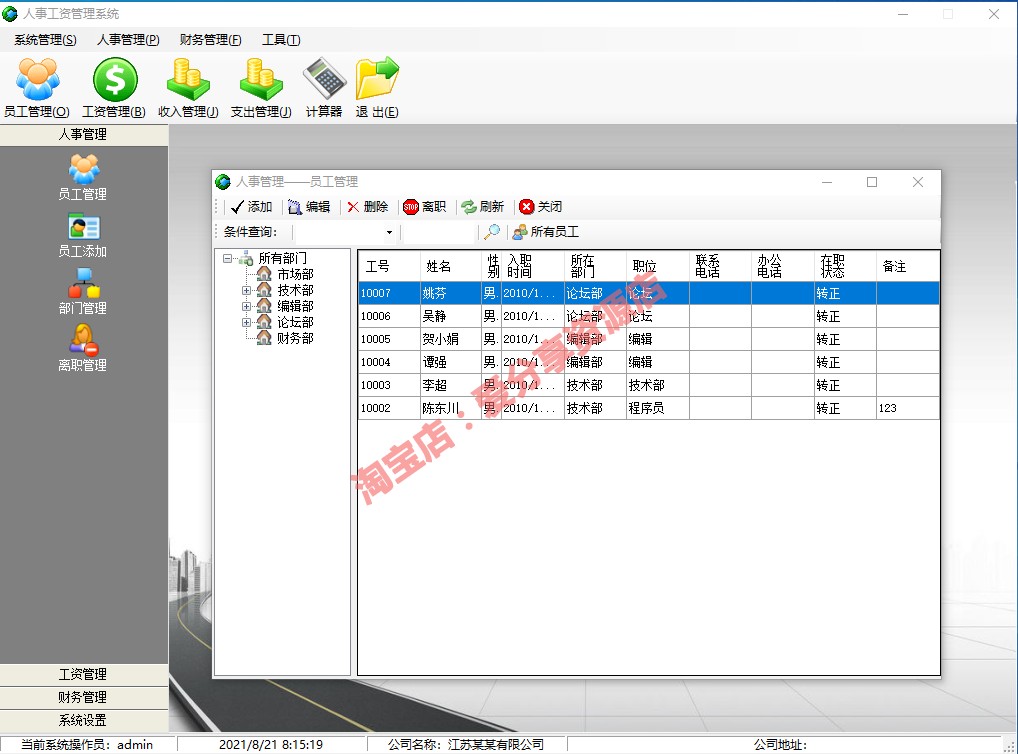Select employee row 10002 陈东川
This screenshot has height=754, width=1018.
649,408
